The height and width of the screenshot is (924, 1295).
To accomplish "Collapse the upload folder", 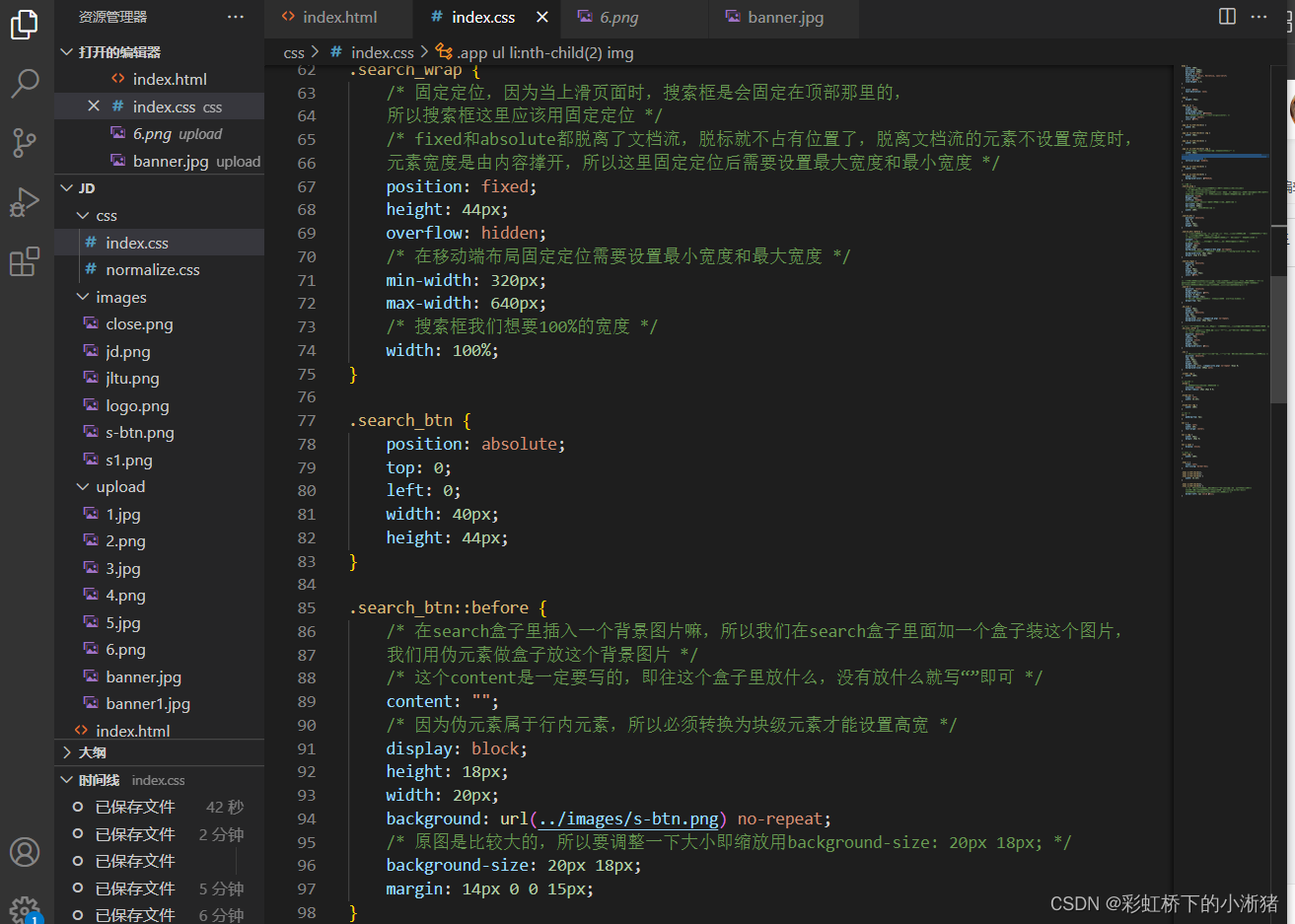I will pyautogui.click(x=159, y=486).
